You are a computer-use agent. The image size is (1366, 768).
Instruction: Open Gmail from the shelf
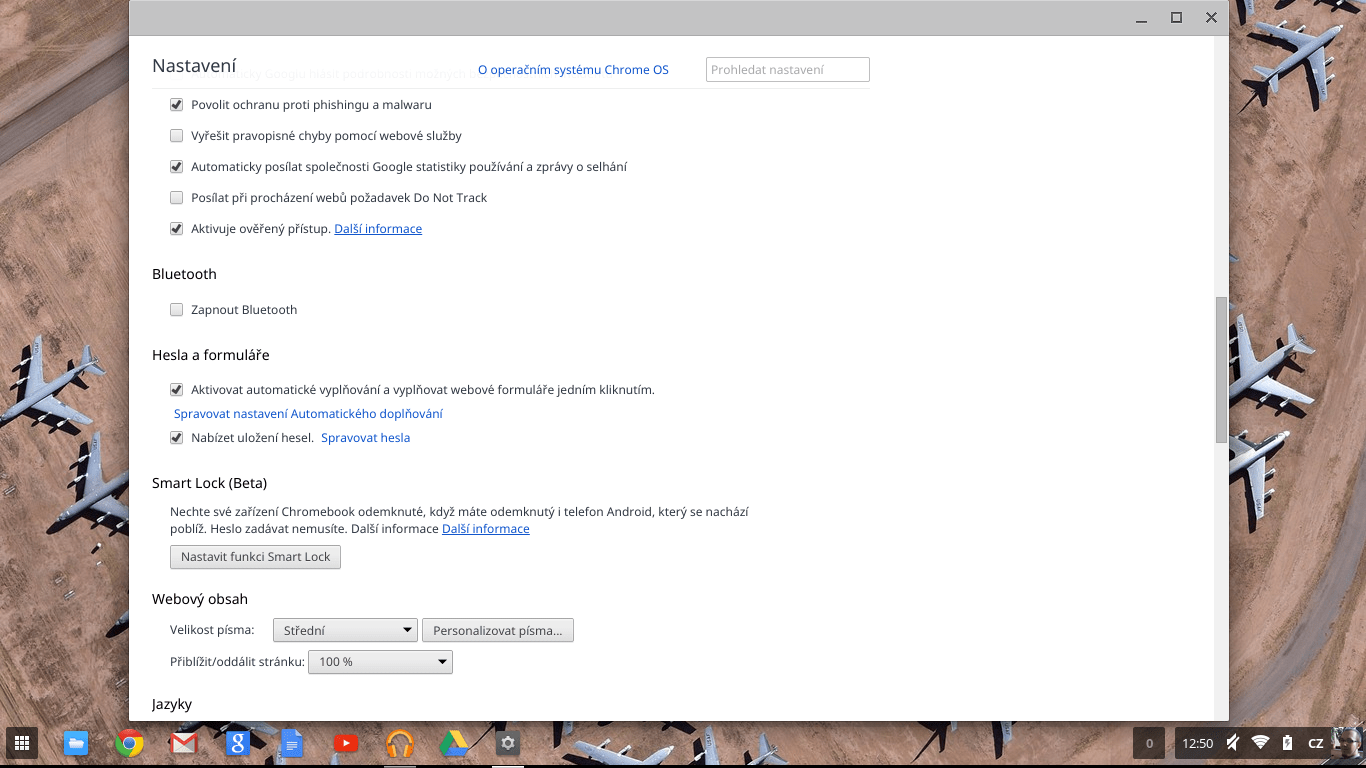point(183,743)
